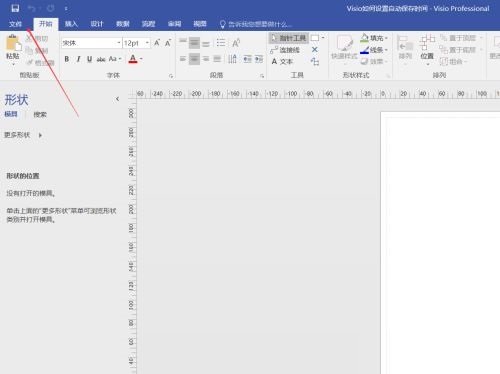500x374 pixels.
Task: Select the Text Block tool icon
Action: (x=315, y=62)
